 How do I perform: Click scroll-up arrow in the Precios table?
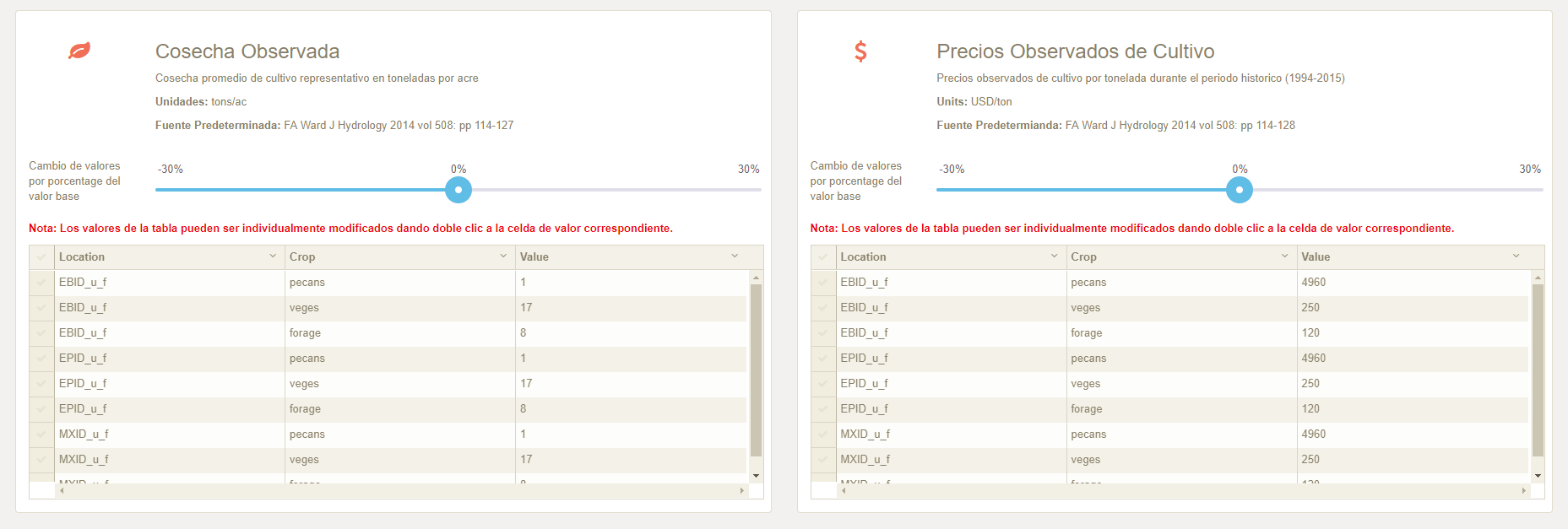1538,278
